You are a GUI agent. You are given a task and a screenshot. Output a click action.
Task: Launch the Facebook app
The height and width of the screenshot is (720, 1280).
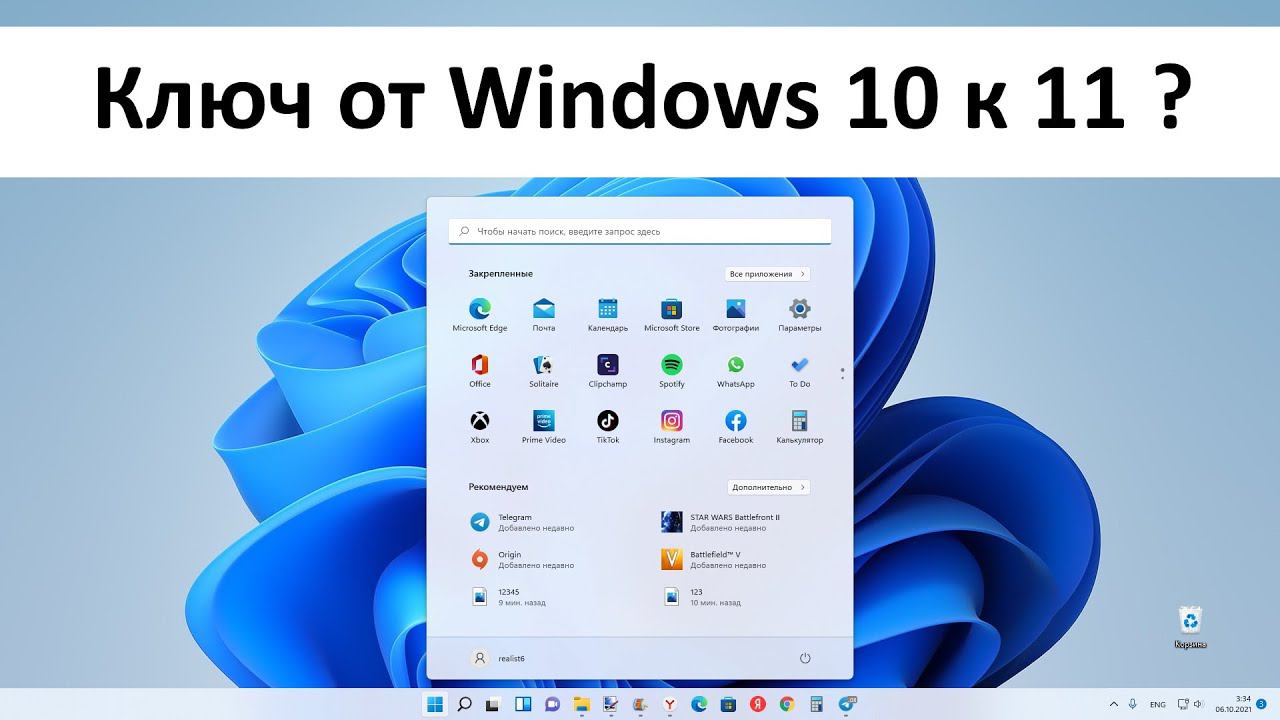pyautogui.click(x=736, y=426)
